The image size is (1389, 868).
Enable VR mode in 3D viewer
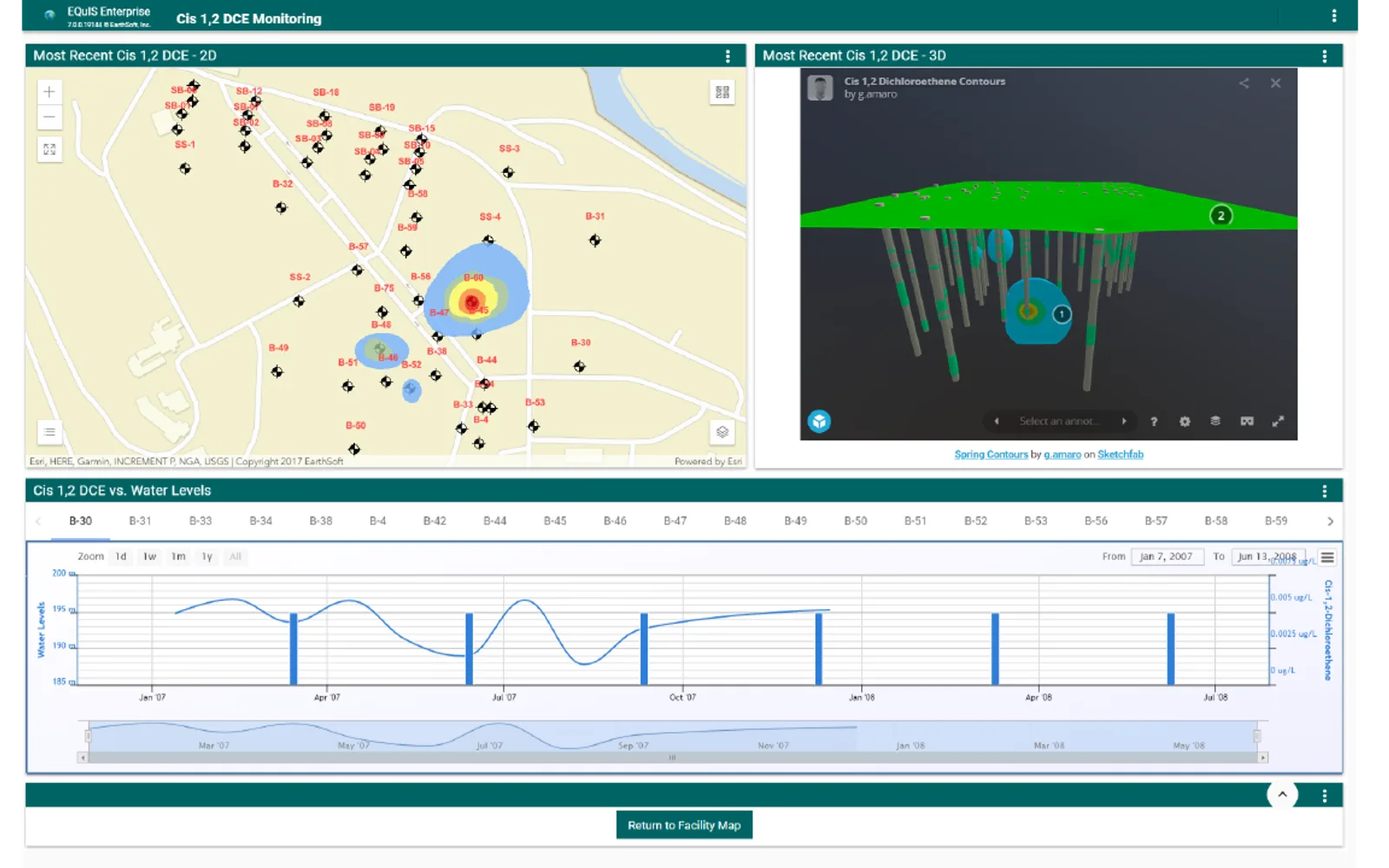click(x=1247, y=421)
